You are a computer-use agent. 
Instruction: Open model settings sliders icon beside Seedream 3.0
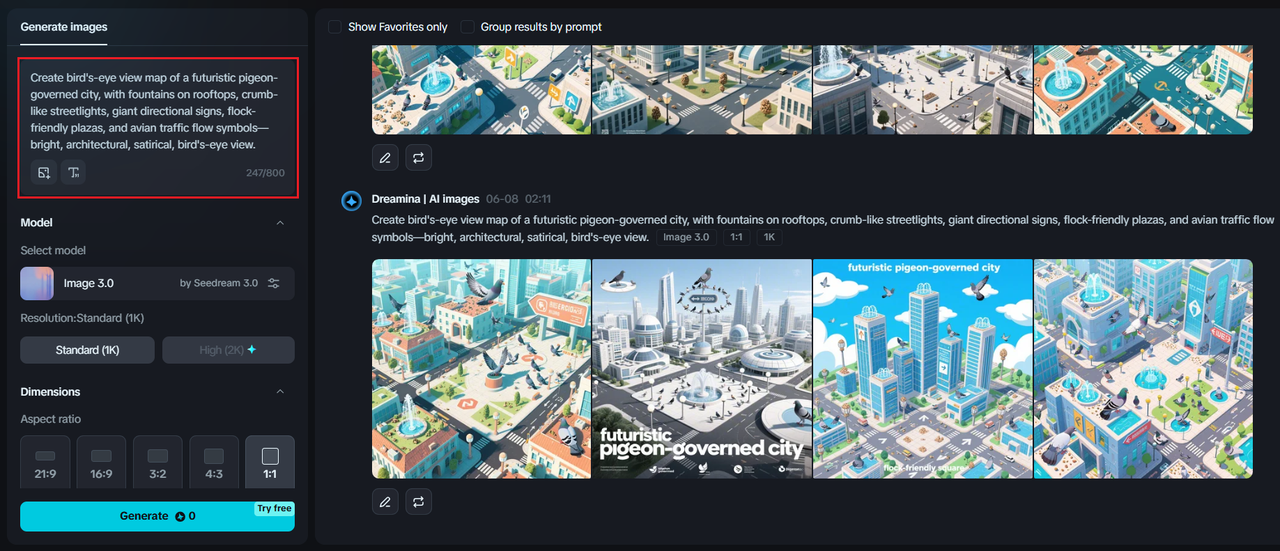click(274, 283)
